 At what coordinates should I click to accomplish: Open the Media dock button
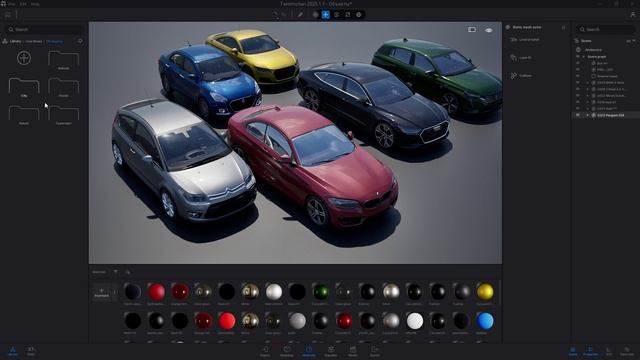click(x=353, y=351)
